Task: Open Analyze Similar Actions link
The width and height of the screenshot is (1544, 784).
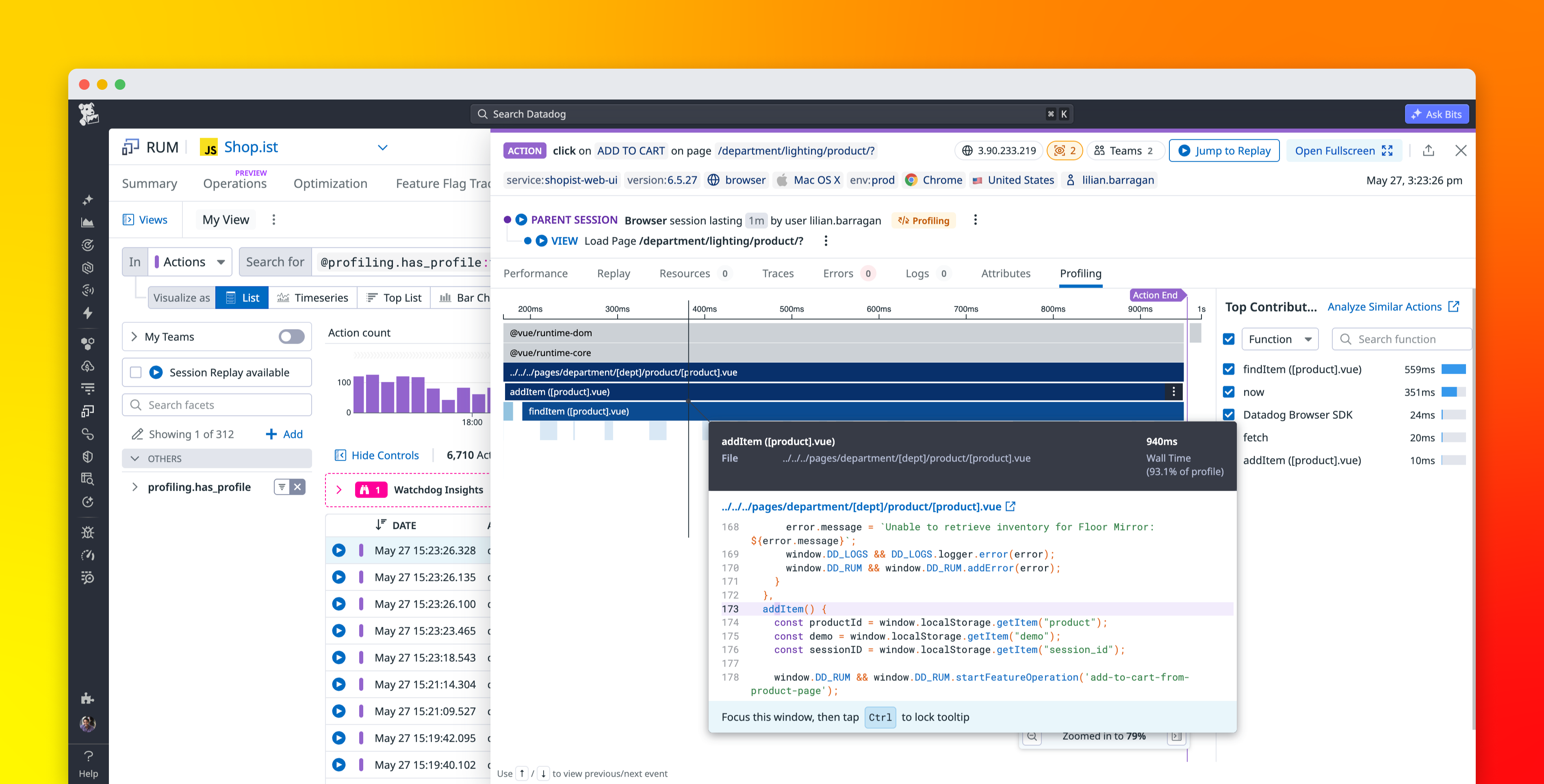Action: (x=1393, y=307)
